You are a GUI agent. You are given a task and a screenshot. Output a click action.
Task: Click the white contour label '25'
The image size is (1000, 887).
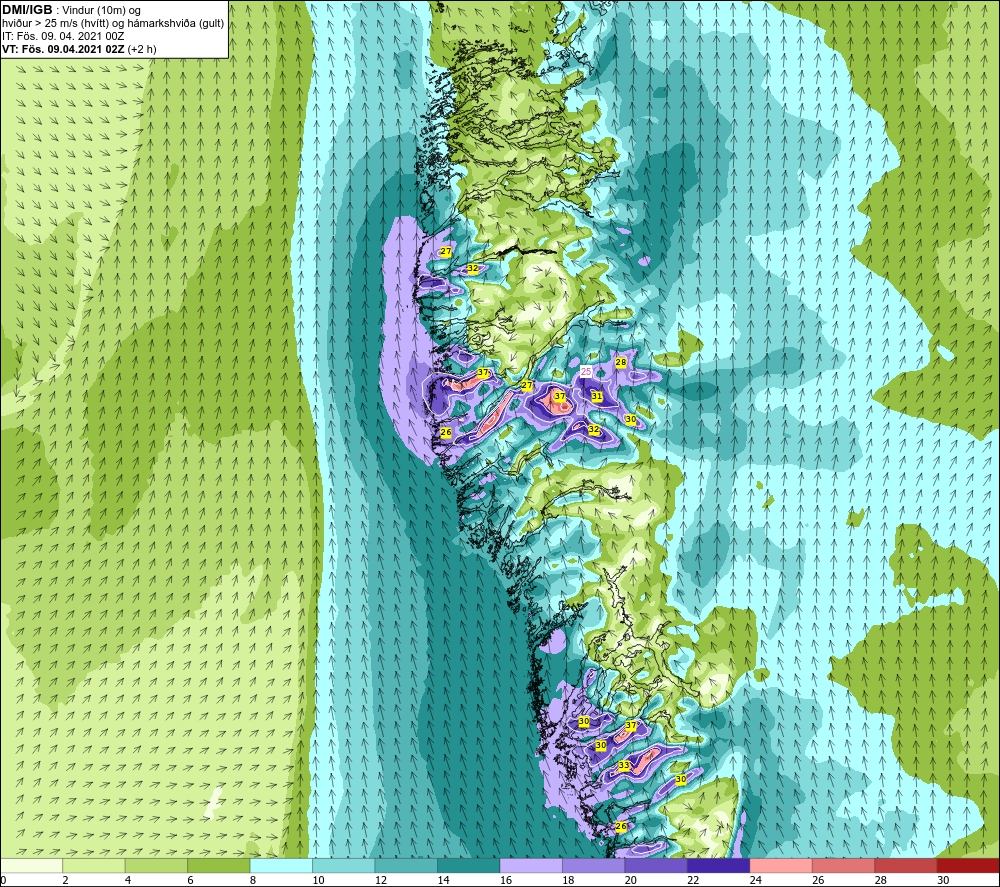pos(586,371)
